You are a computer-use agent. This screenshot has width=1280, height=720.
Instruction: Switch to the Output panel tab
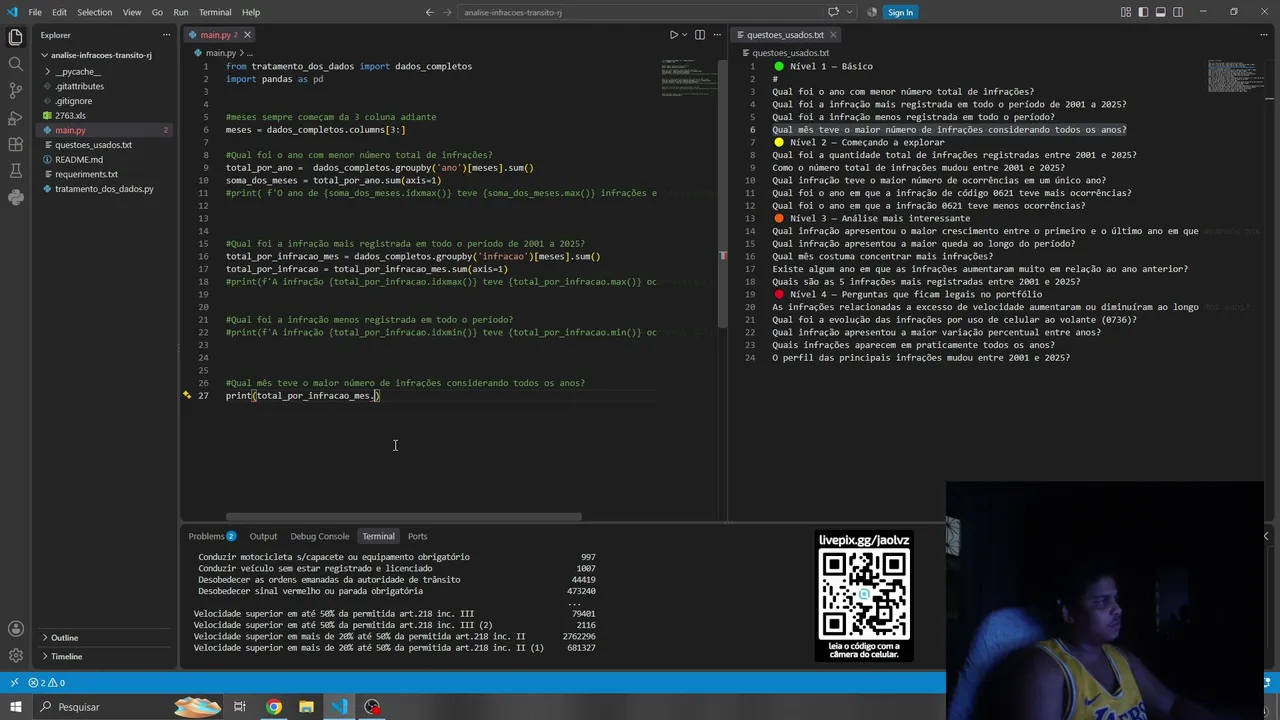click(263, 536)
